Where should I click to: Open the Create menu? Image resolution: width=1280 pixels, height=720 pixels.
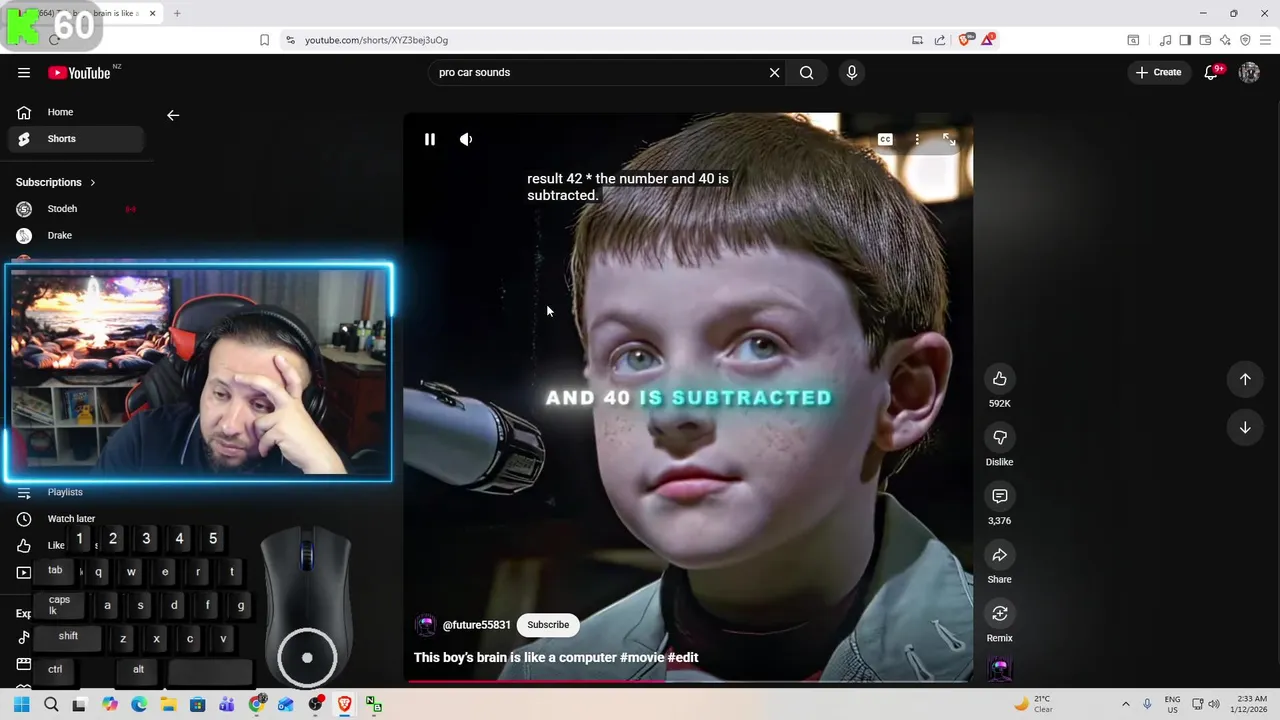pos(1159,72)
